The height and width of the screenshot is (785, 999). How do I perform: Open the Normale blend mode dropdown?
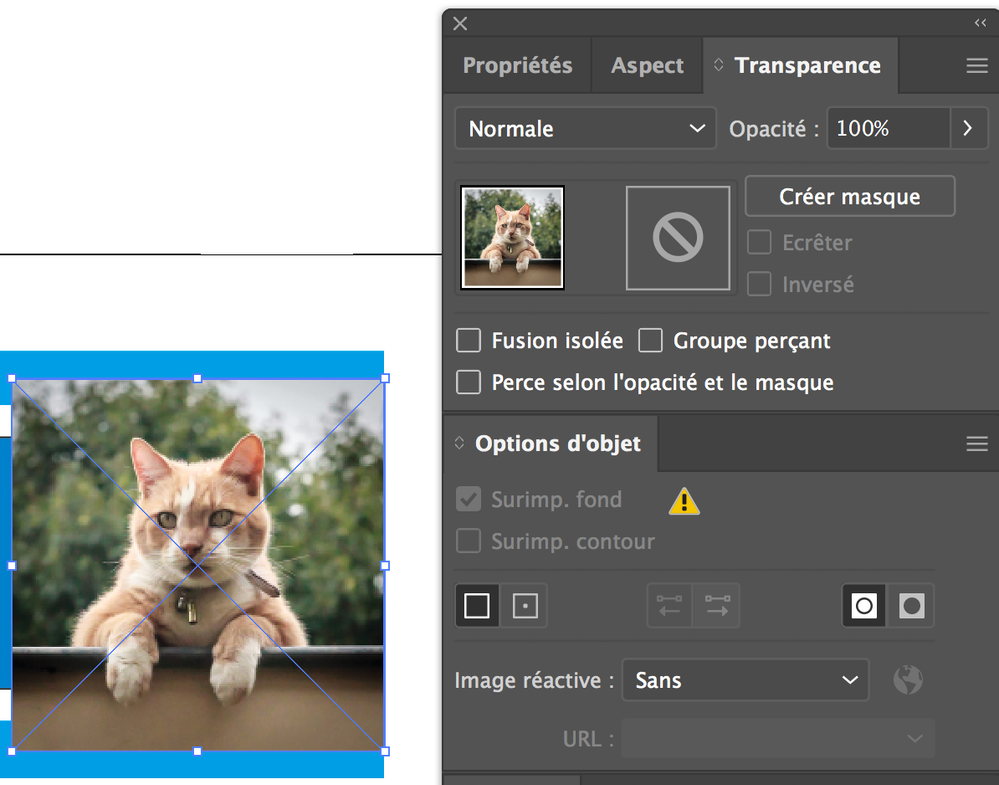coord(585,128)
